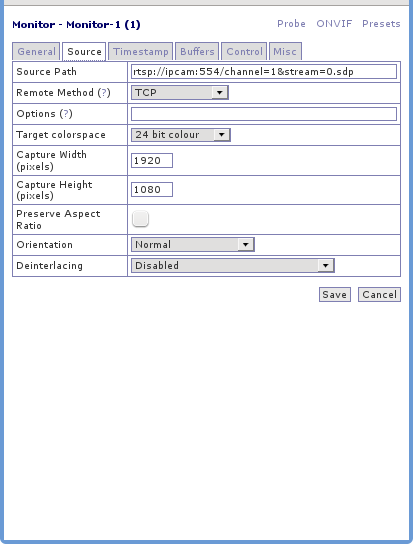Open the ONVIF link

(x=334, y=24)
